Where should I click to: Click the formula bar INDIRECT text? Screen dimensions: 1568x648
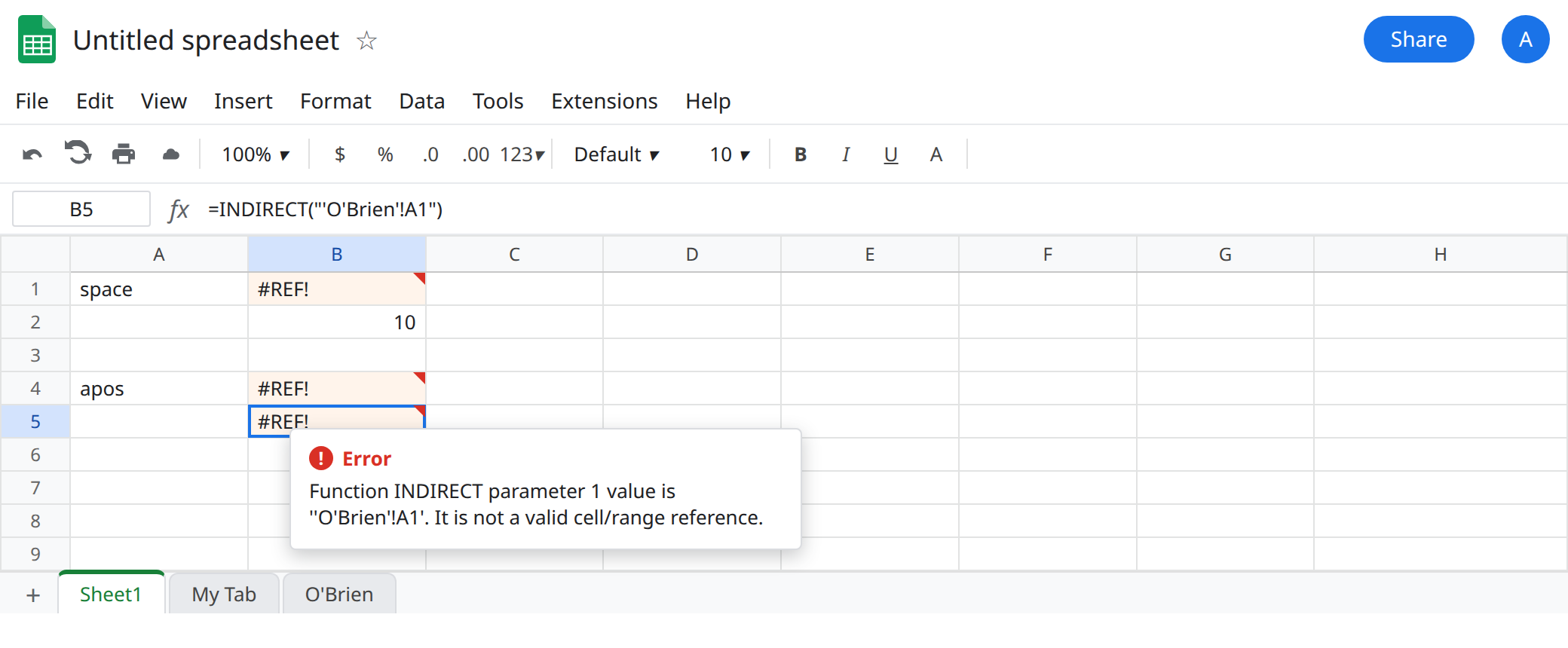pos(325,209)
